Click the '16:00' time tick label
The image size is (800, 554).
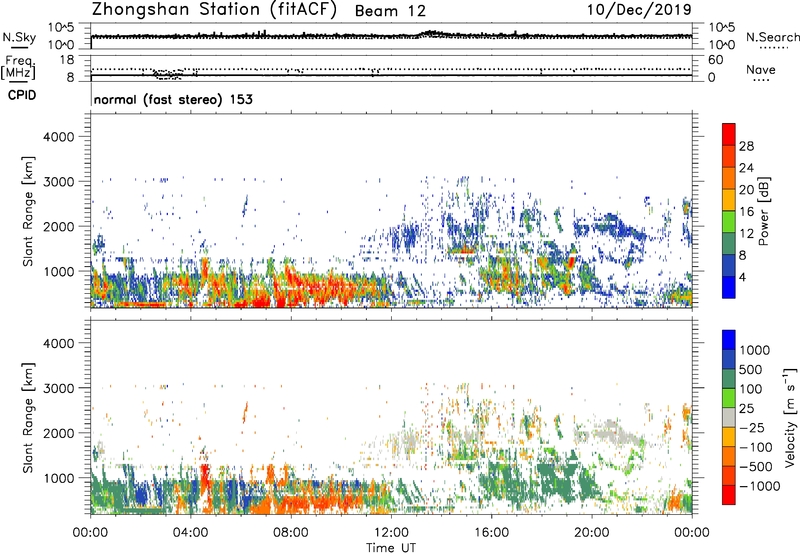[491, 533]
